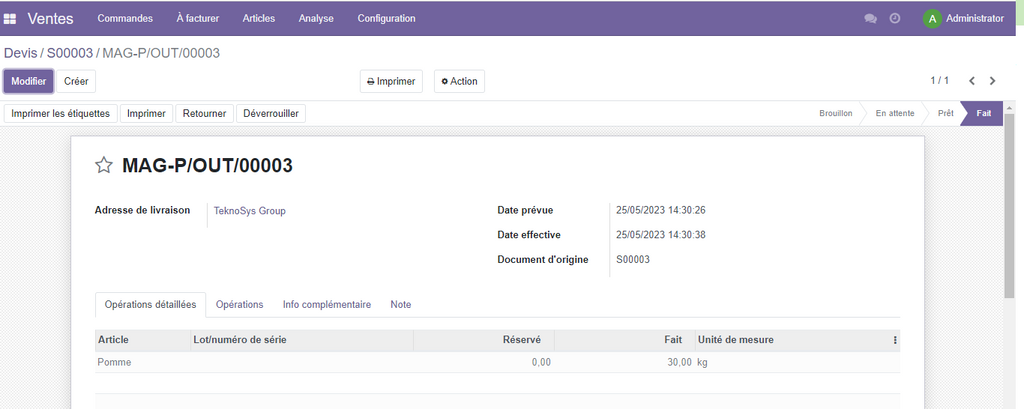This screenshot has height=409, width=1024.
Task: Go to next record arrow
Action: click(992, 81)
